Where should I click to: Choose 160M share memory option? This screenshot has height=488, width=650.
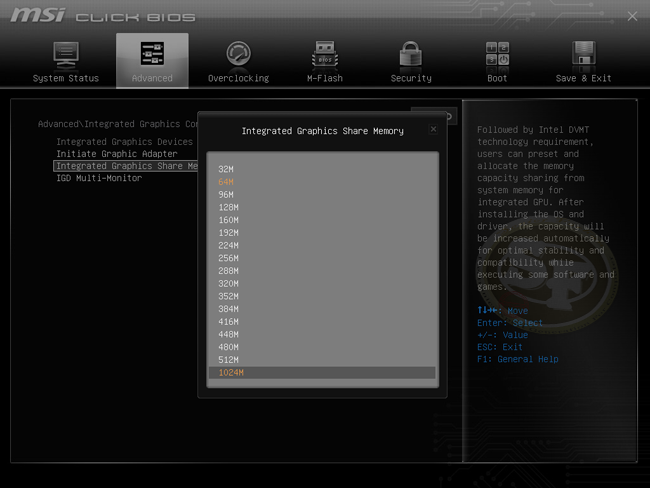coord(322,220)
